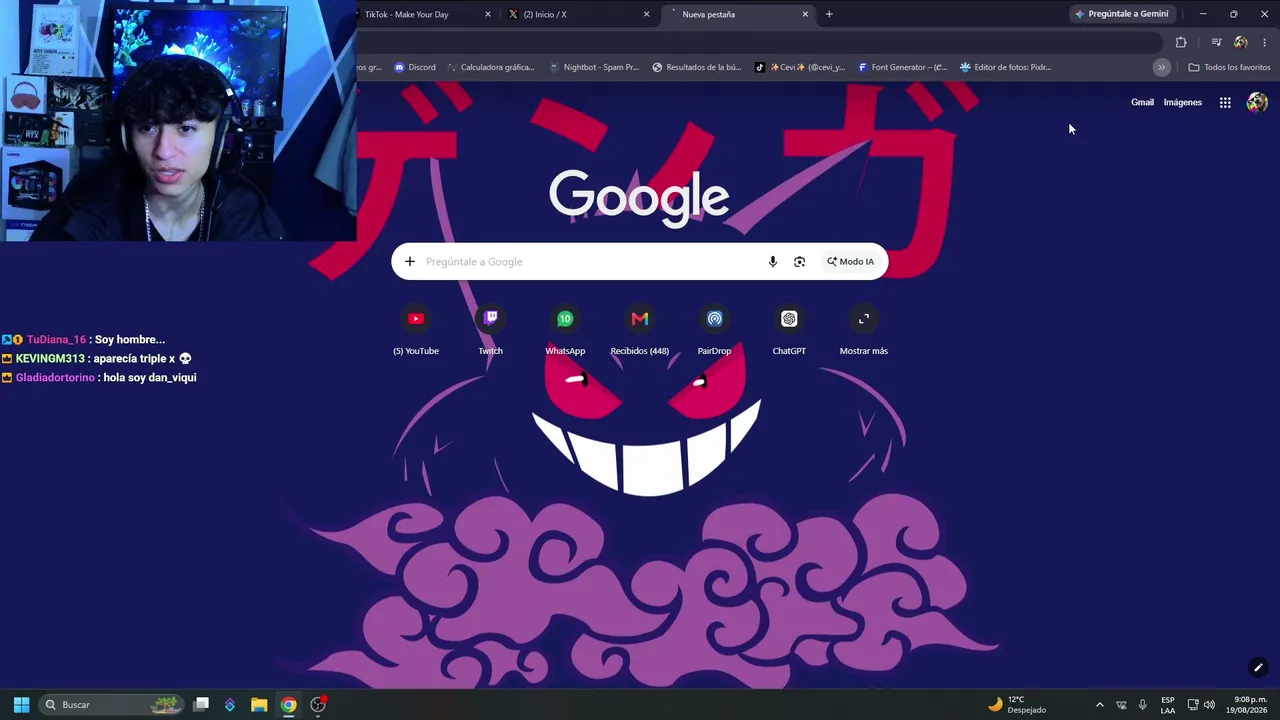Viewport: 1280px width, 720px height.
Task: Open the Gmail Recibidos (448) shortcut
Action: point(640,331)
